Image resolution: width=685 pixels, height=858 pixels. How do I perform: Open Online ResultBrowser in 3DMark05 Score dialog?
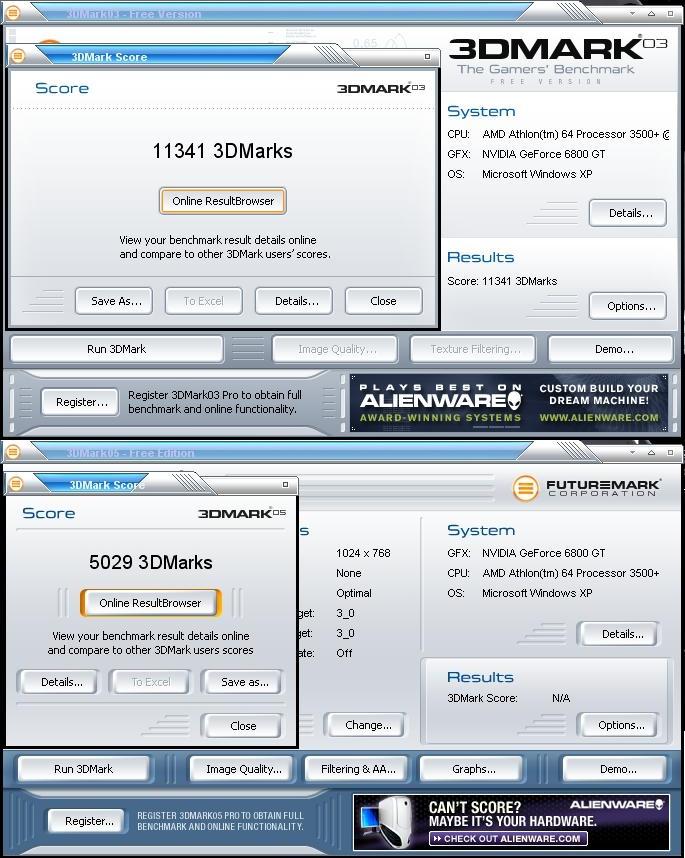pos(150,603)
